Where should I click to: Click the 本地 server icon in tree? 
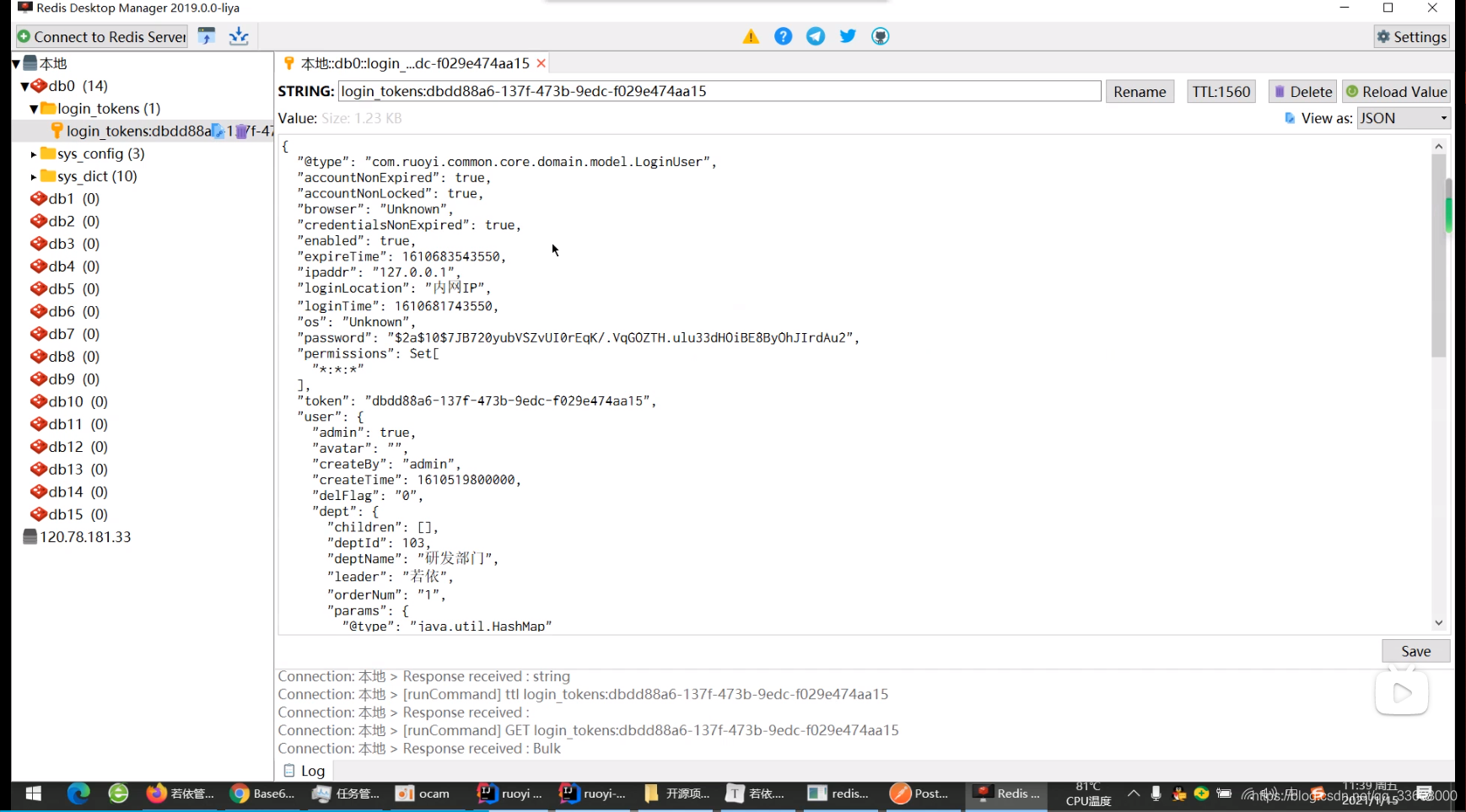click(x=30, y=63)
